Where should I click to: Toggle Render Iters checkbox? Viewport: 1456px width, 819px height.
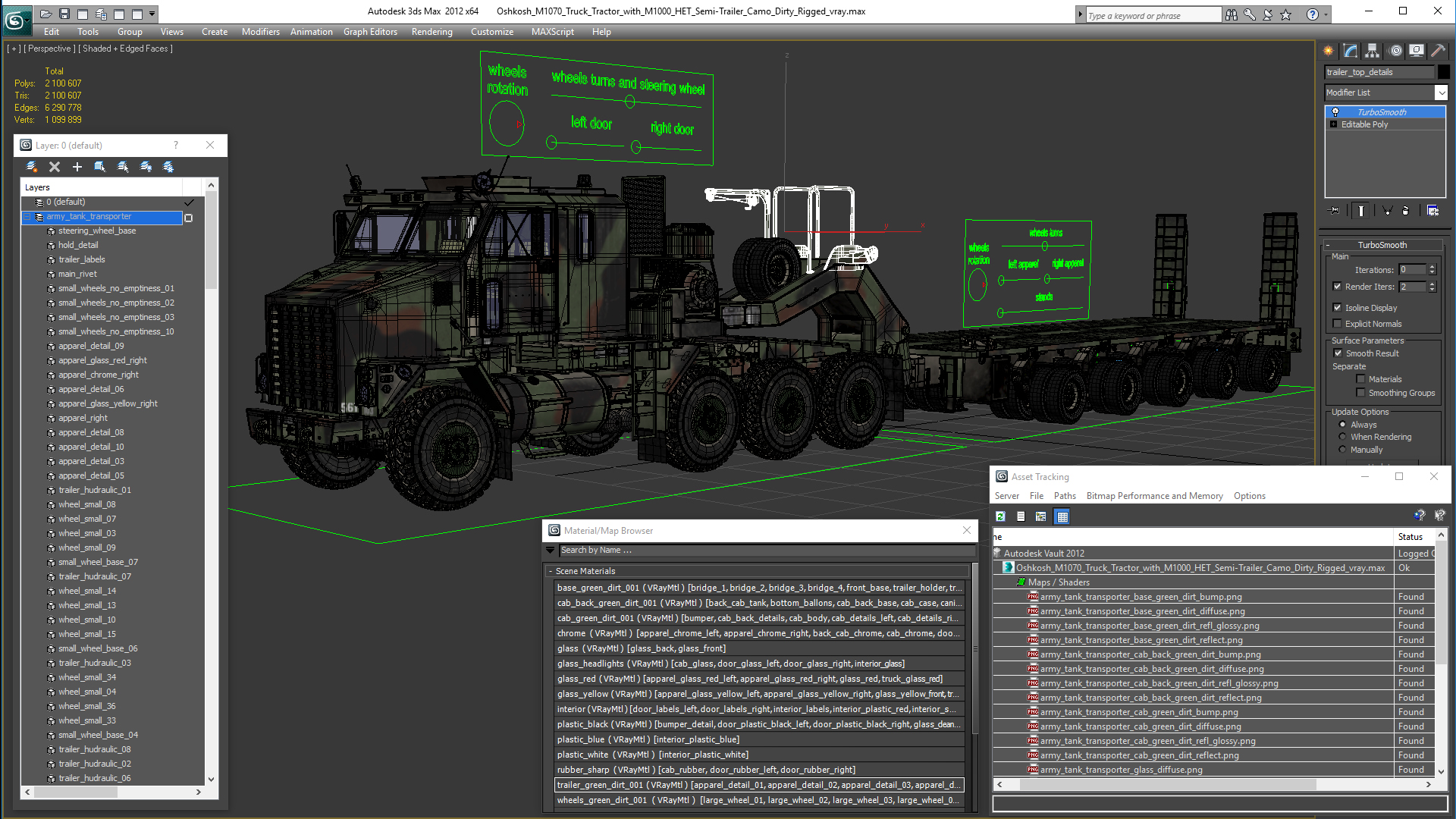coord(1338,287)
